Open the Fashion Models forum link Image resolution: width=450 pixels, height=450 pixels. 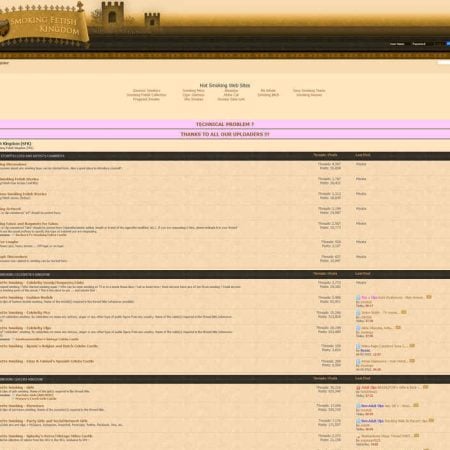[x=26, y=298]
